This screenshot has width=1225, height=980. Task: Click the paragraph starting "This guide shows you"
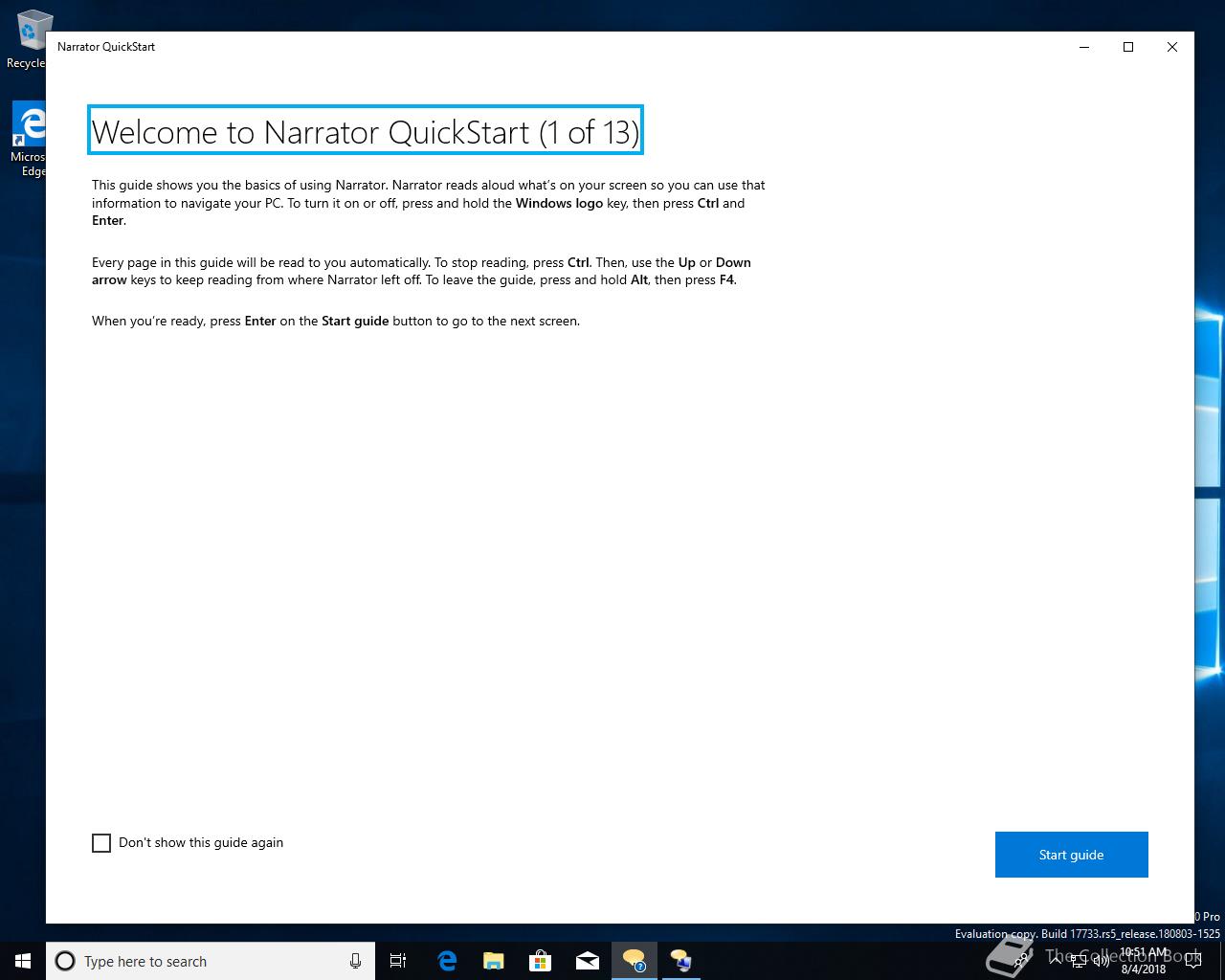tap(429, 203)
